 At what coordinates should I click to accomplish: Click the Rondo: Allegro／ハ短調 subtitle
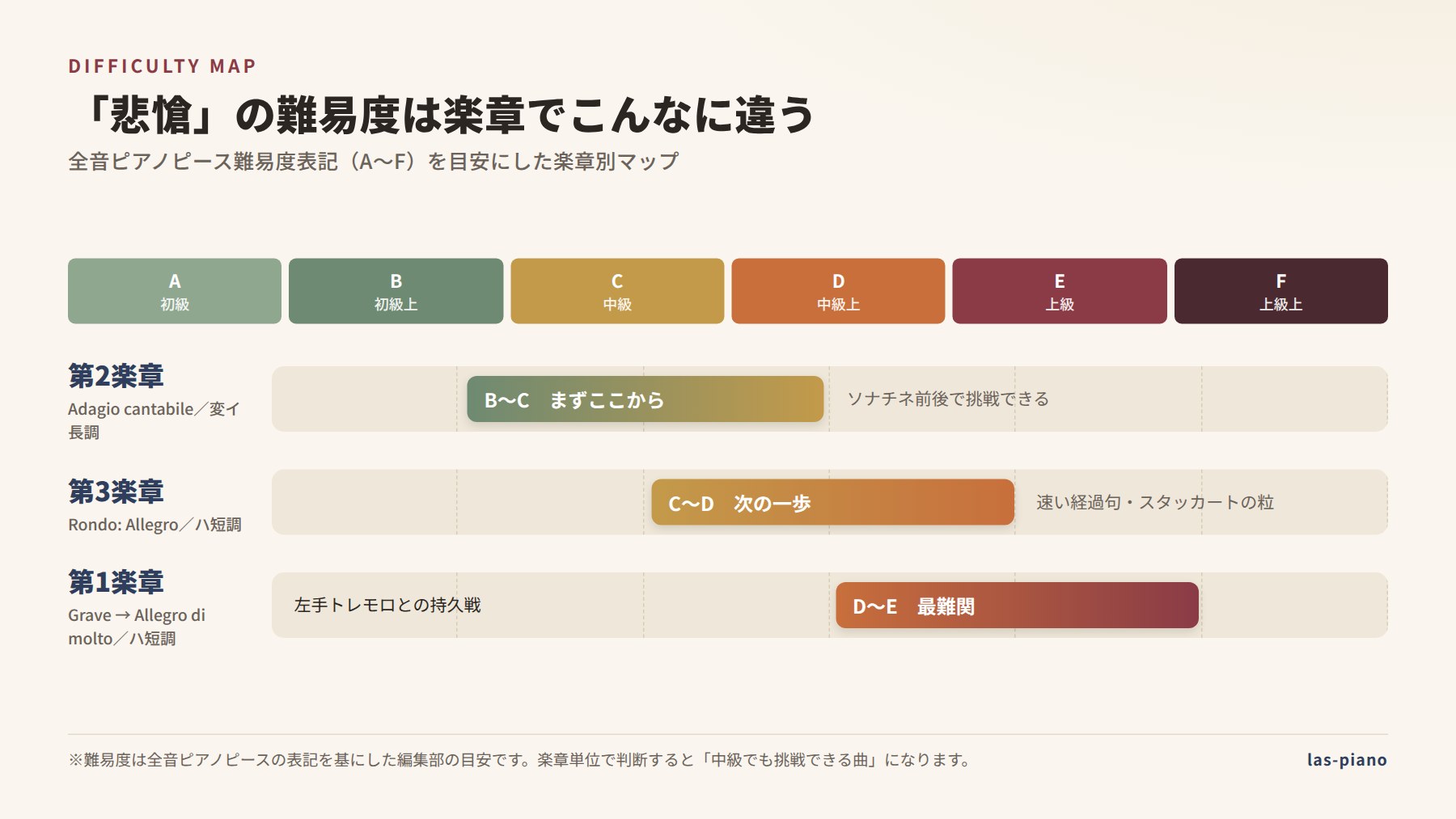pos(154,525)
